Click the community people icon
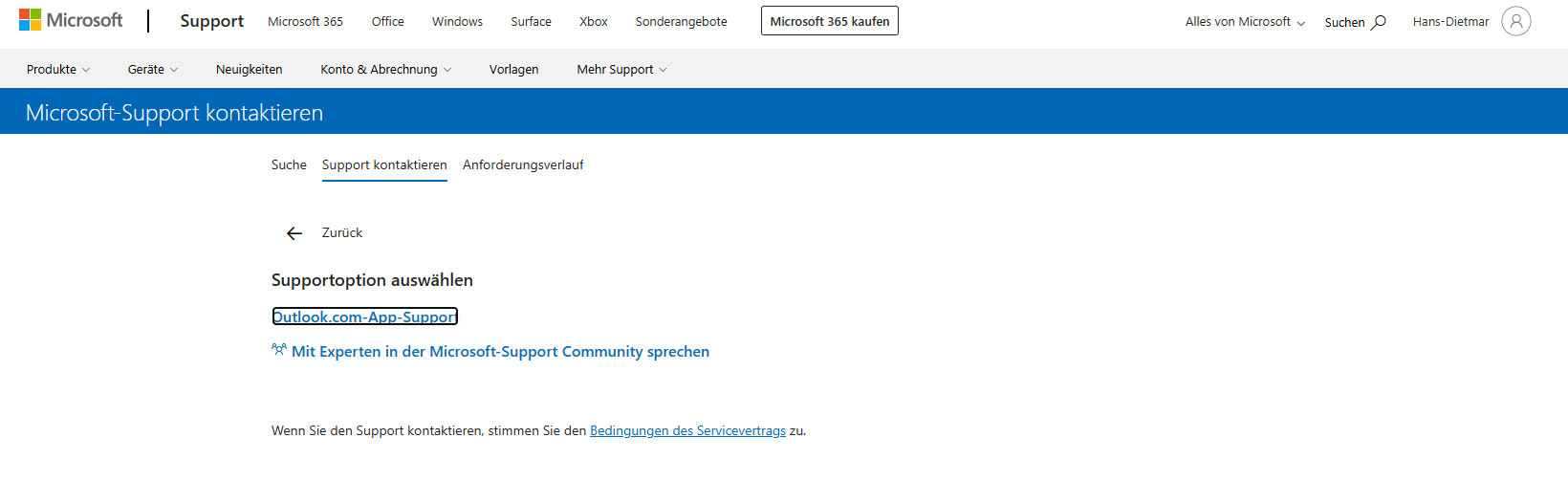The height and width of the screenshot is (481, 1568). tap(279, 350)
